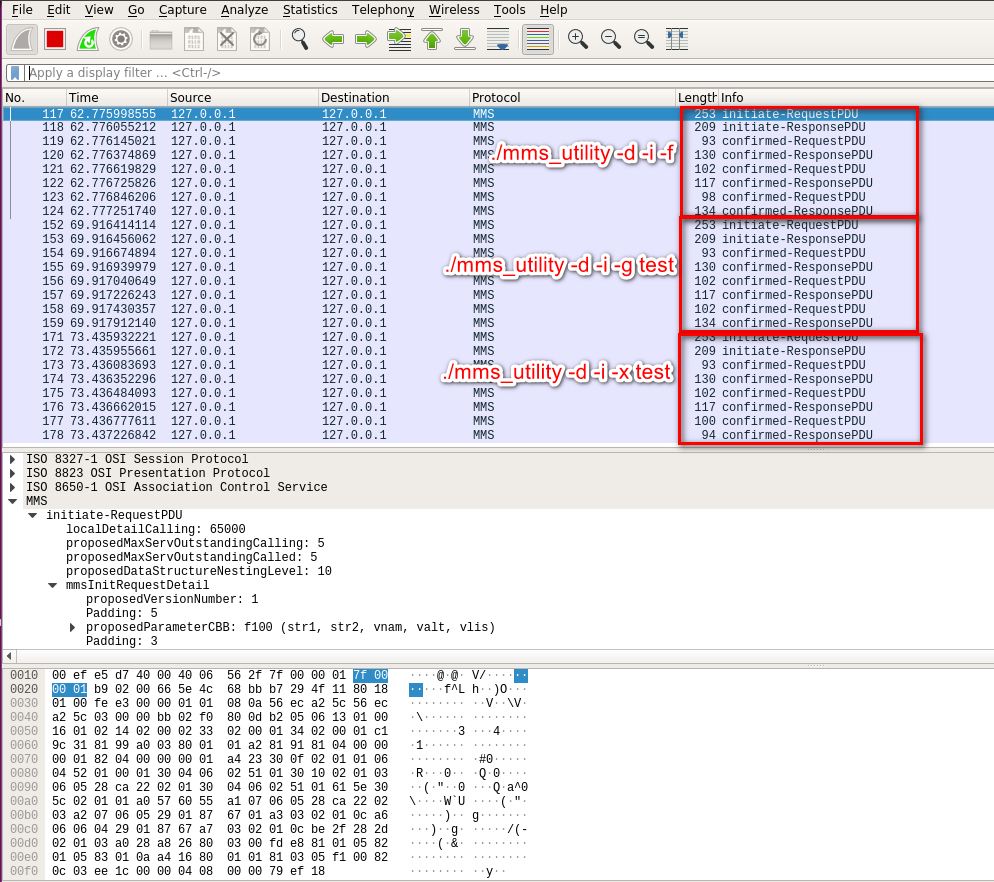Viewport: 994px width, 882px height.
Task: Collapse the MMS protocol tree node
Action: tap(12, 501)
